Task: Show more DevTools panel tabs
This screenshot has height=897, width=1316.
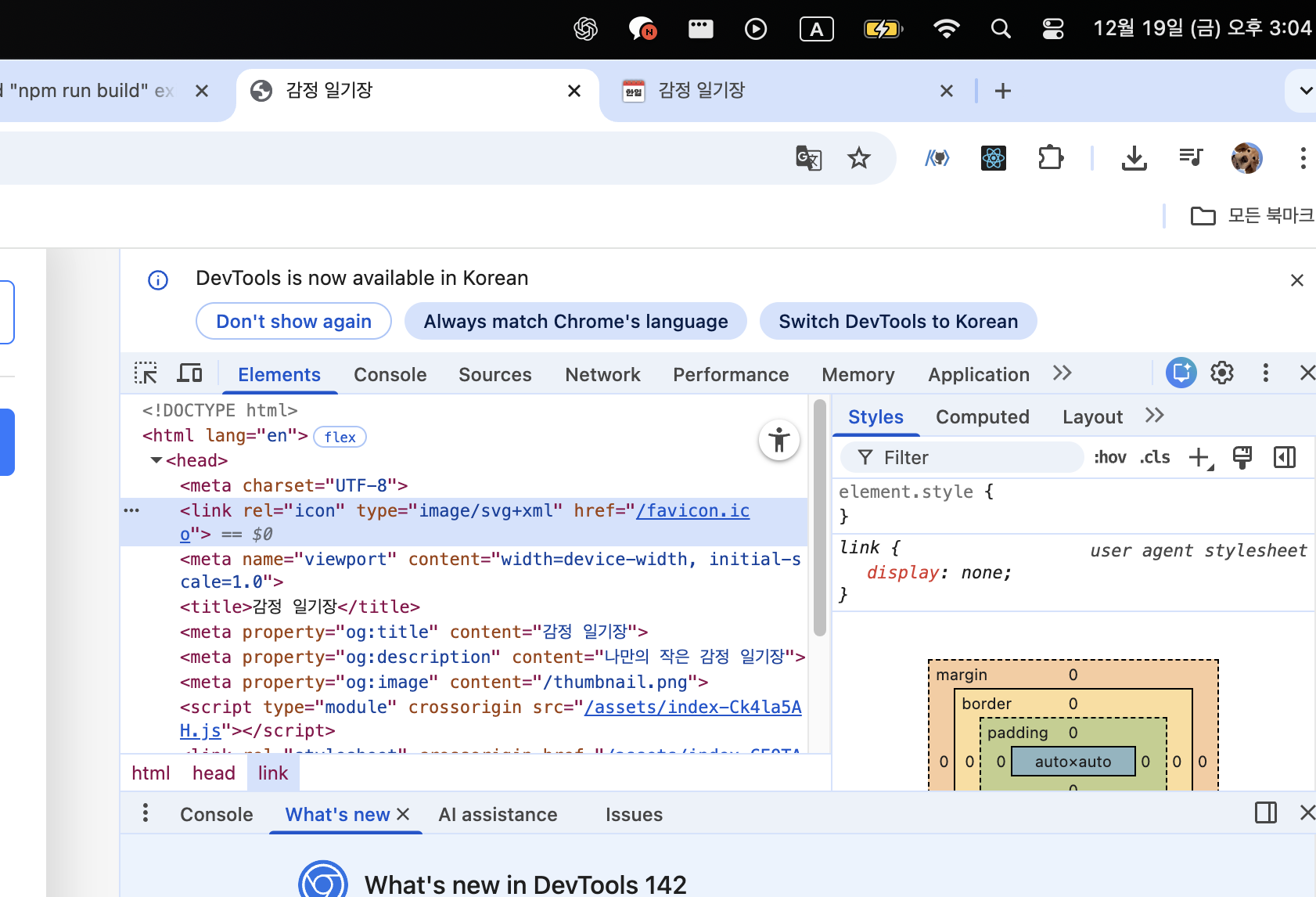Action: pos(1062,373)
